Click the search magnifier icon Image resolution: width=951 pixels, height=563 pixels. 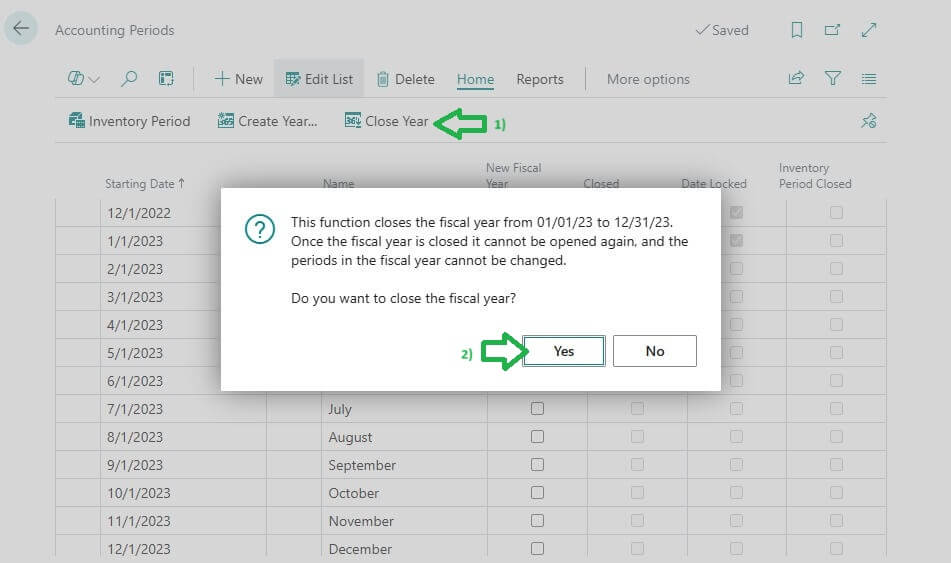(x=129, y=79)
